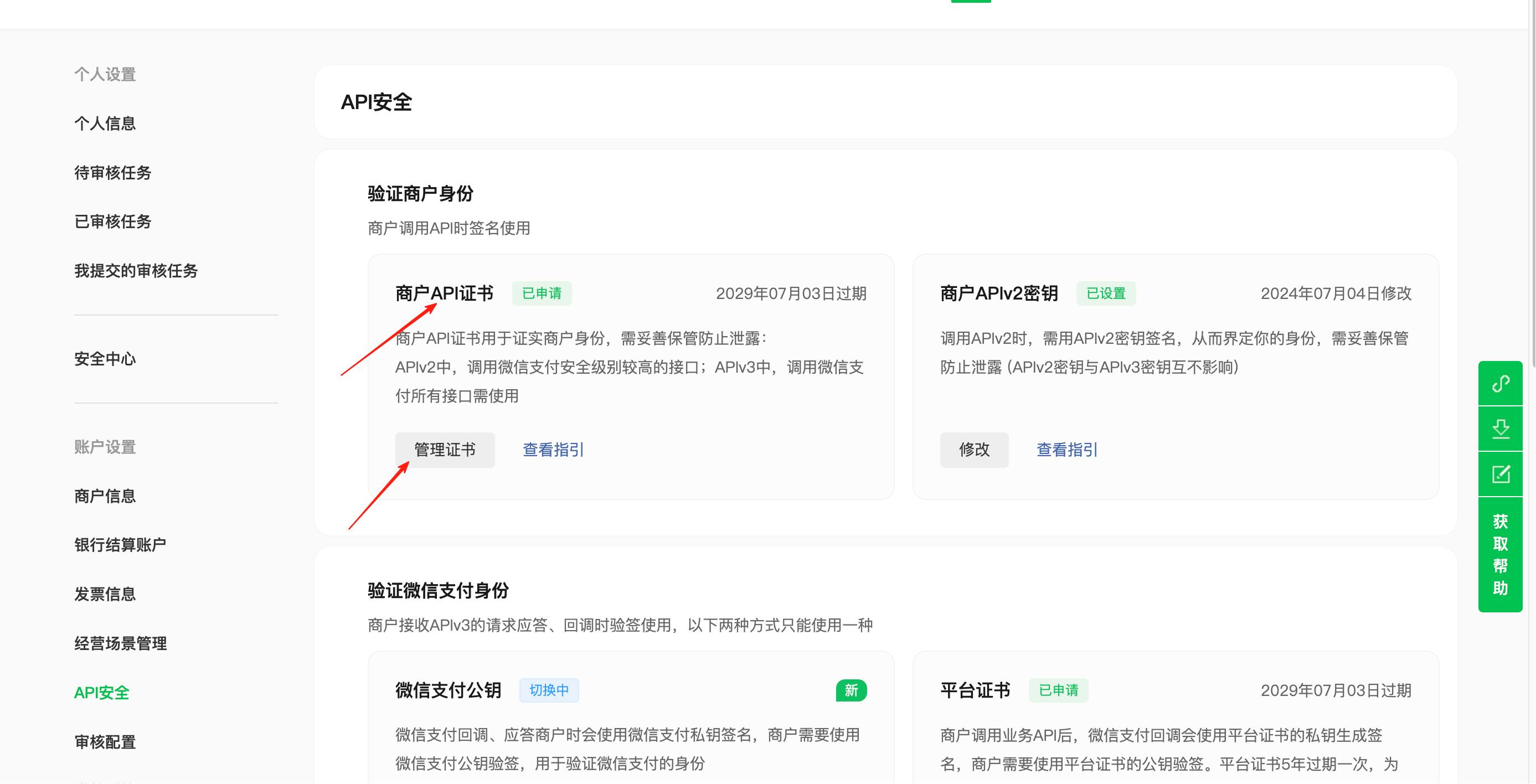Click the 验证微信支付身份 section heading
The height and width of the screenshot is (784, 1536).
tap(438, 591)
